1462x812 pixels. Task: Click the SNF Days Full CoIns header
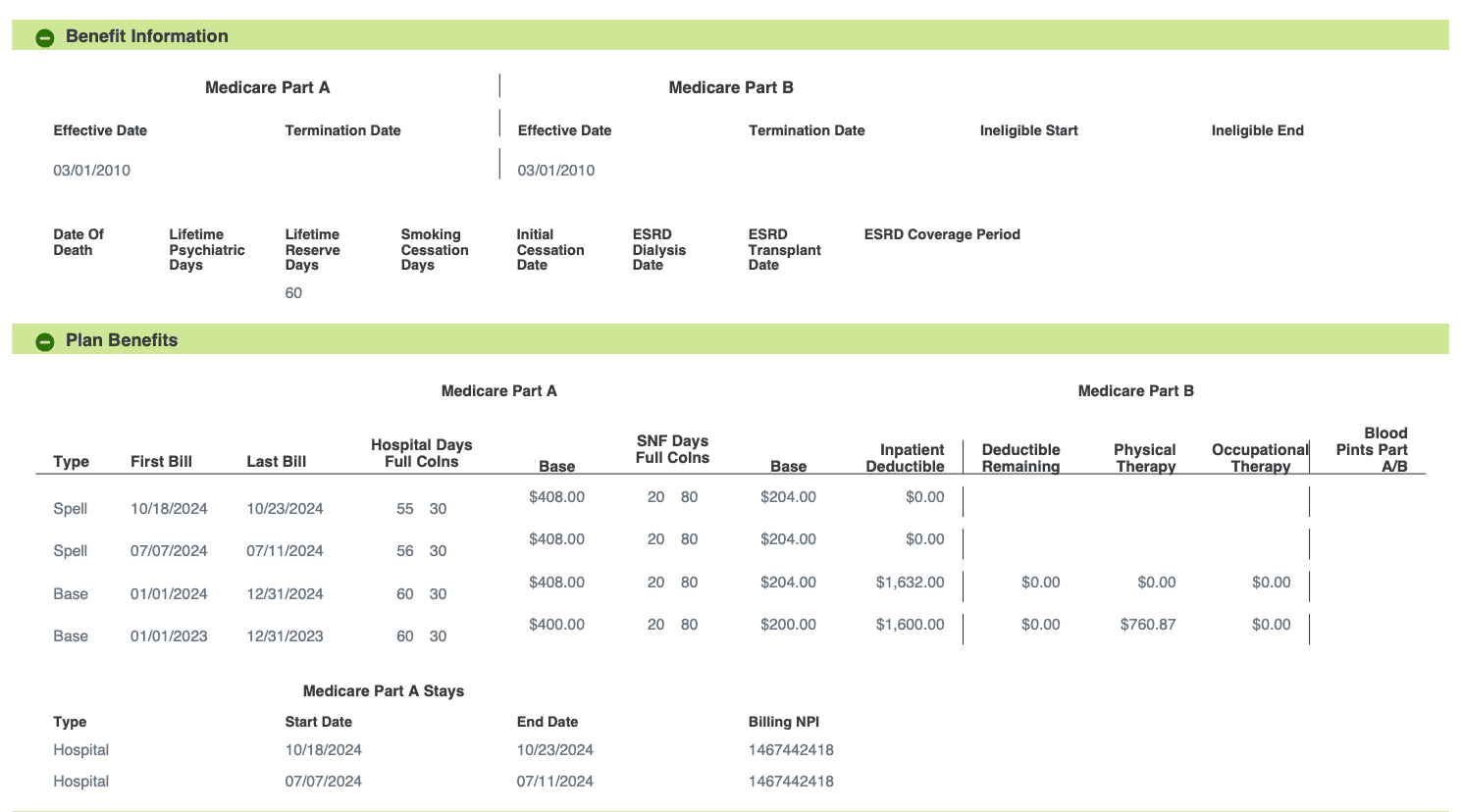[672, 449]
